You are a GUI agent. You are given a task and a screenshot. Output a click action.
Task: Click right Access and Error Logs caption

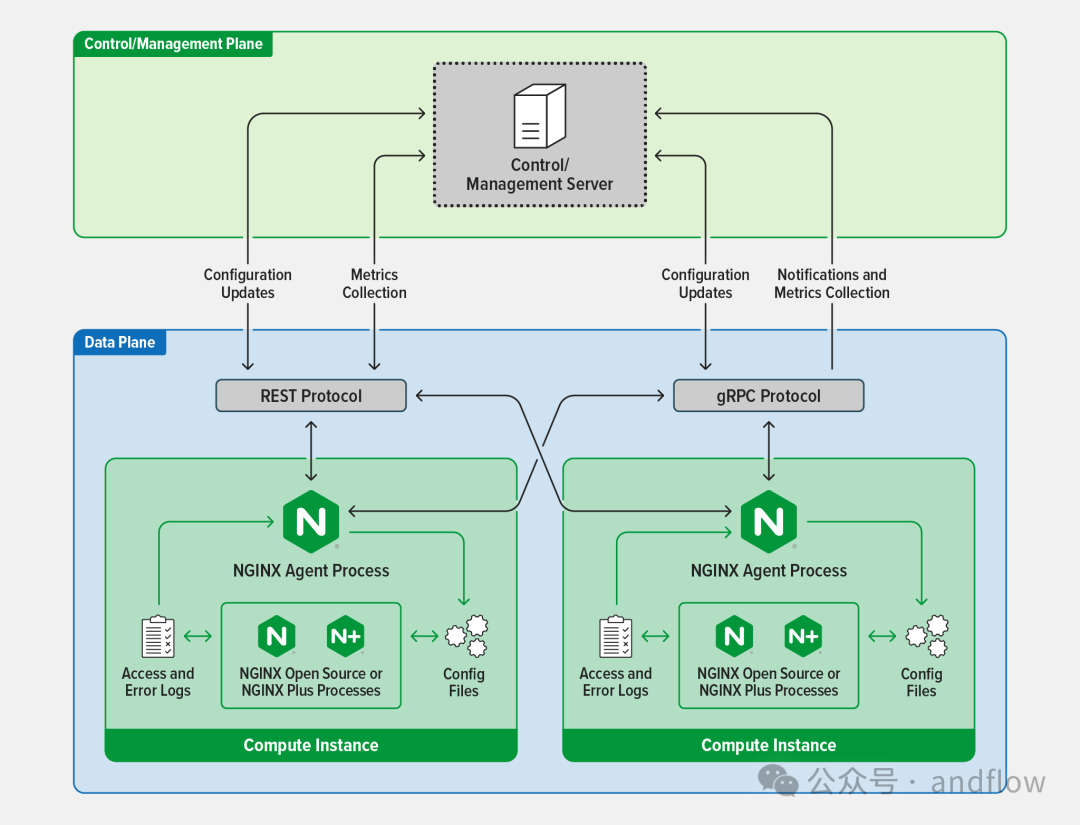pos(616,682)
